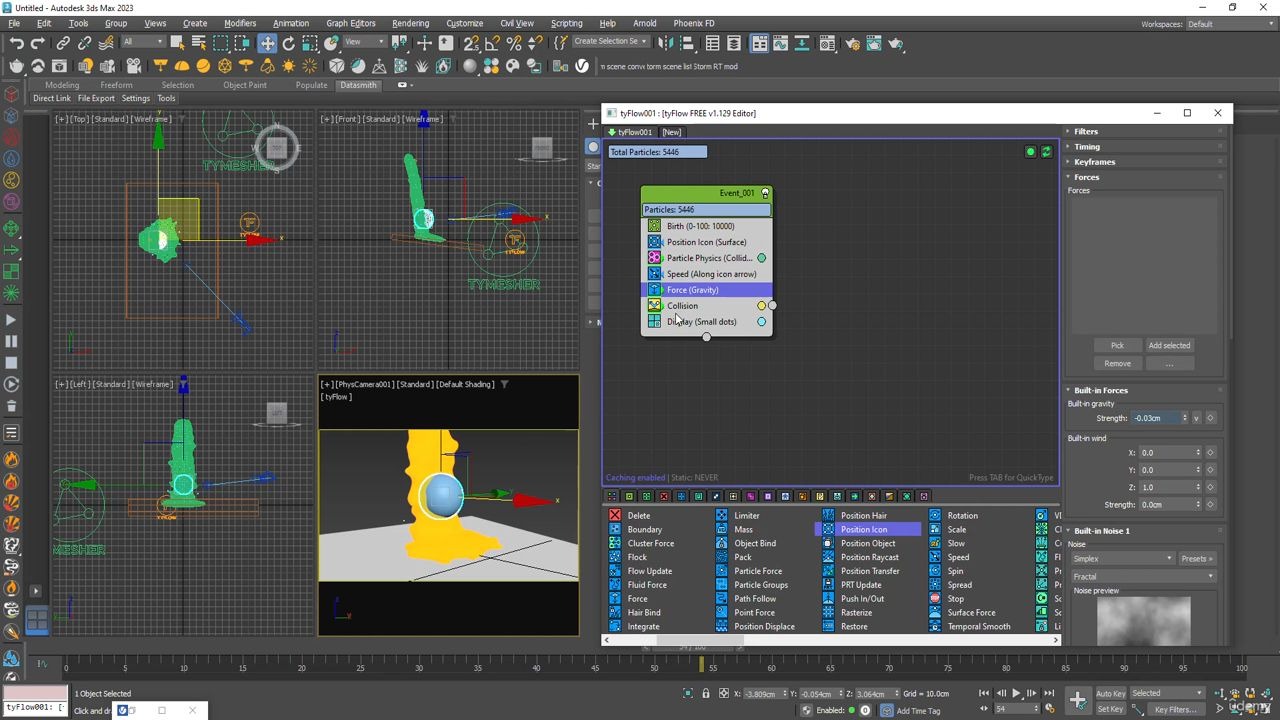The height and width of the screenshot is (720, 1280).
Task: Click the Collision operator icon in Event_001
Action: pos(654,306)
